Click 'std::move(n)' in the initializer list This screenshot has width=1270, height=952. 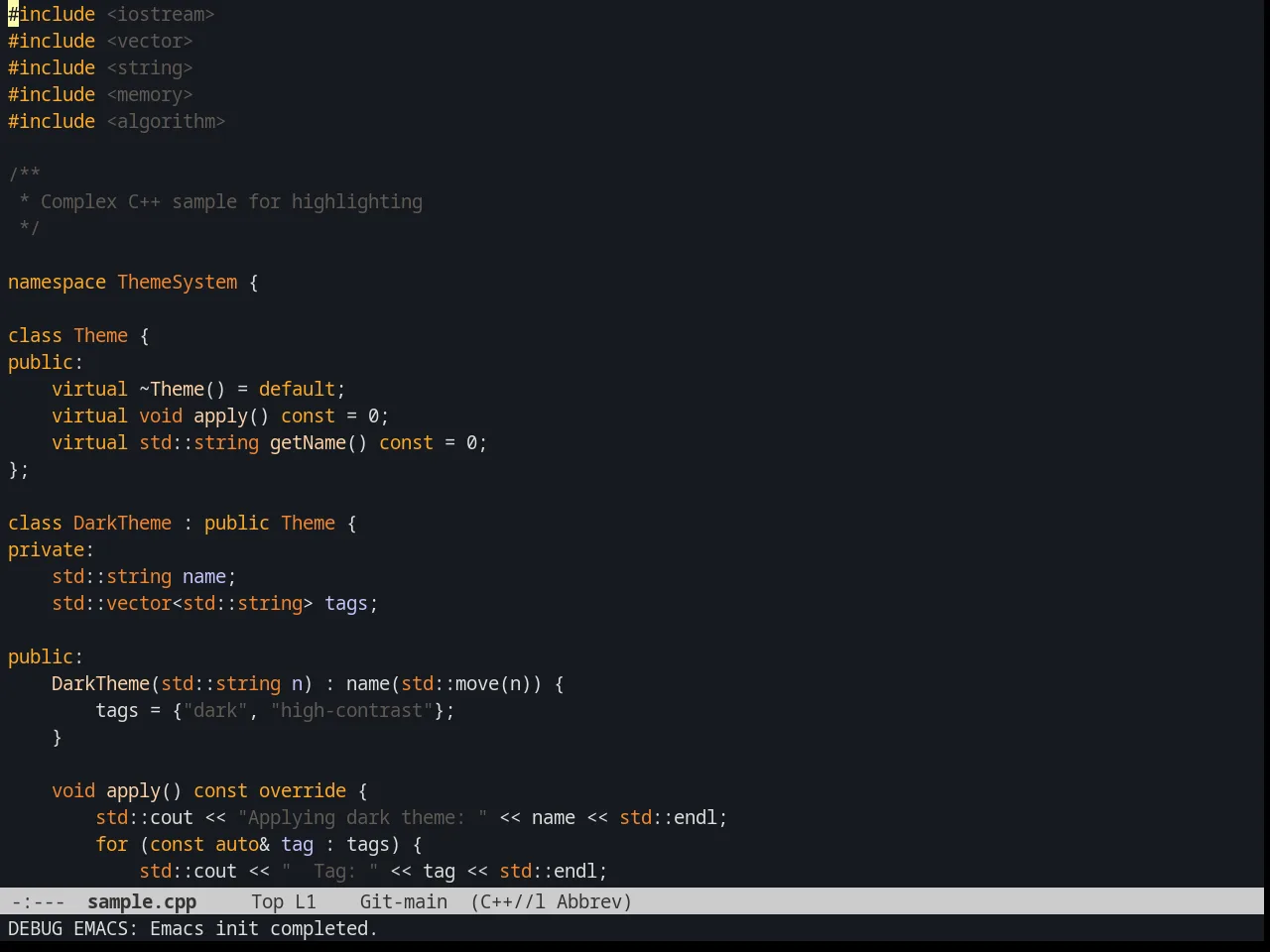pos(466,683)
